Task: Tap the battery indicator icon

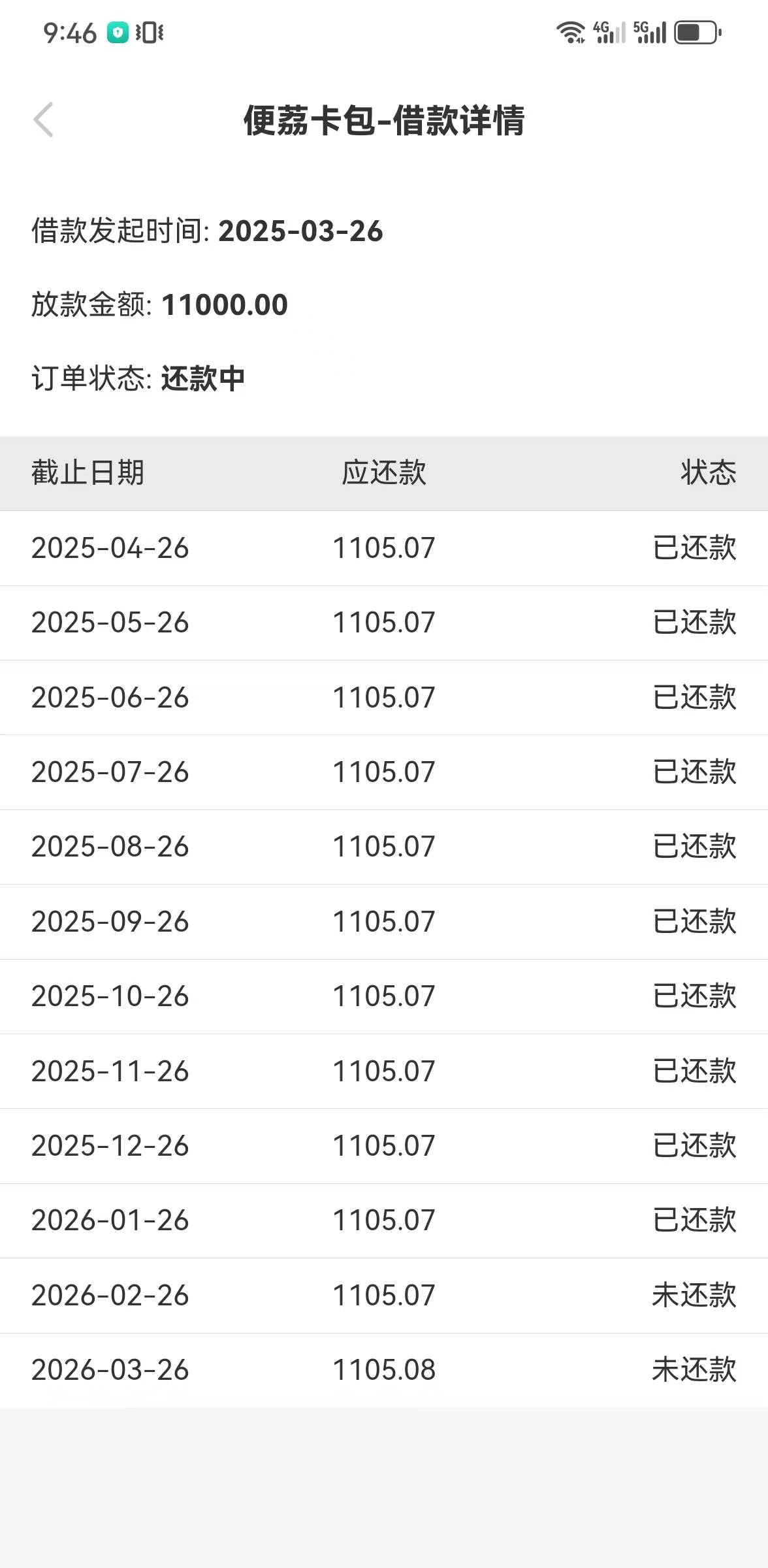Action: click(x=697, y=32)
